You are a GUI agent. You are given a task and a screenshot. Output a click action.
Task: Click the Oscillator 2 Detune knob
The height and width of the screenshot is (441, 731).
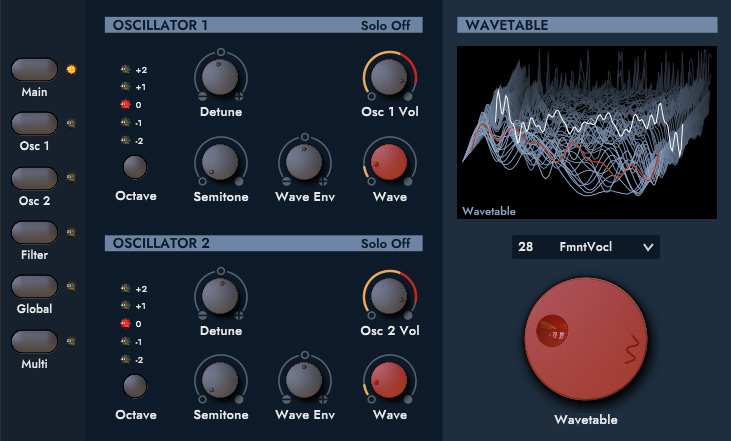tap(220, 295)
